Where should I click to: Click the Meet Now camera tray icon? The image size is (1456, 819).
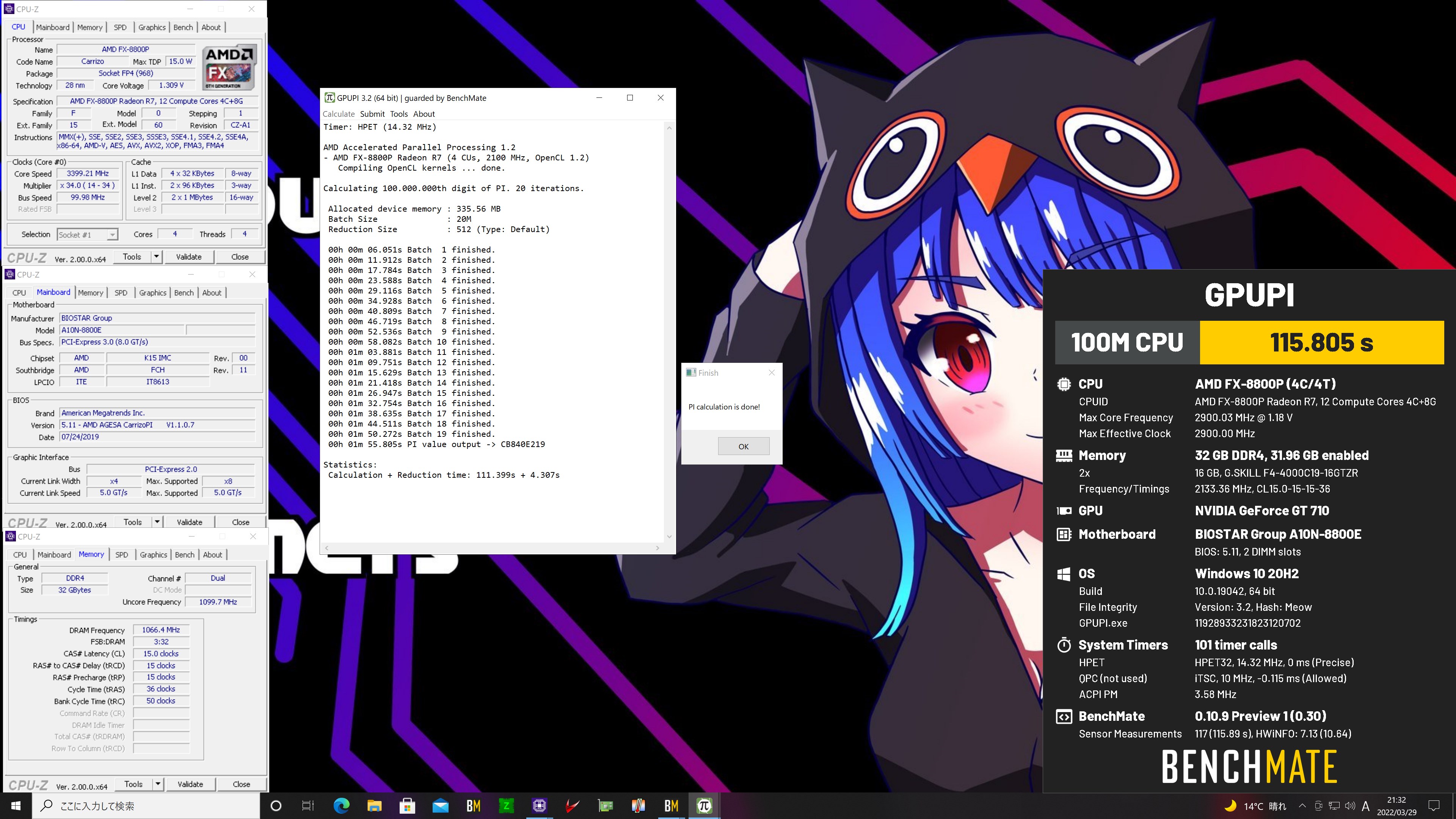click(x=1318, y=806)
